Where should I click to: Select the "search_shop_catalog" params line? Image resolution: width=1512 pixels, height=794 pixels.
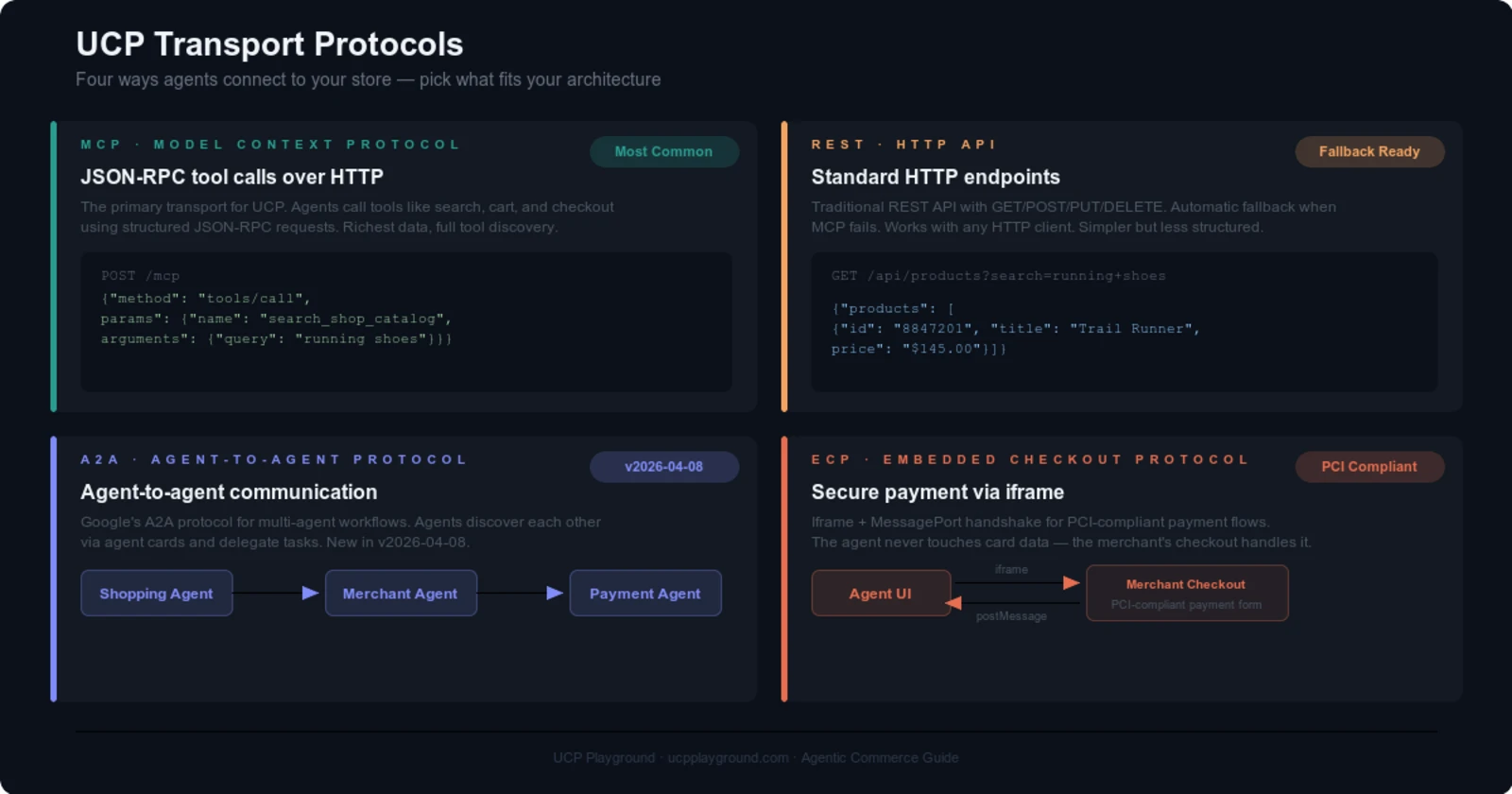pyautogui.click(x=276, y=319)
